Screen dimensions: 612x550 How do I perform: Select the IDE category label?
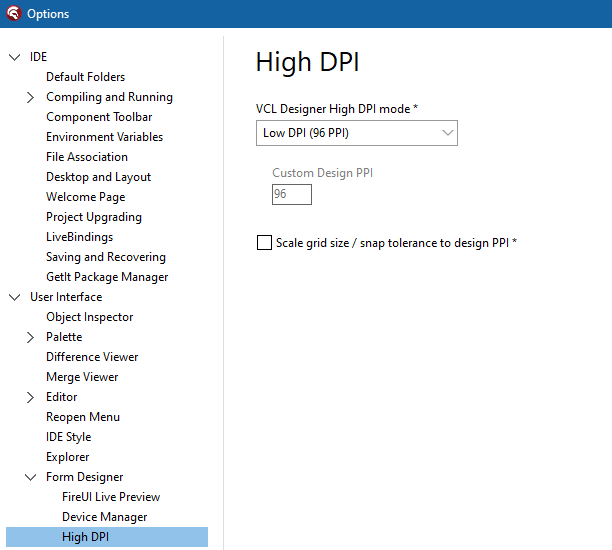click(x=38, y=57)
